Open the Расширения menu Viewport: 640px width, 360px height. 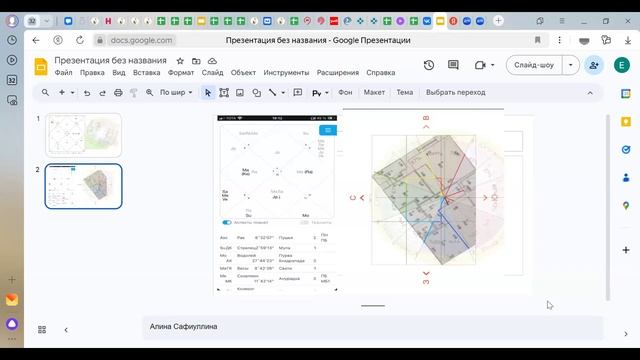(x=338, y=73)
